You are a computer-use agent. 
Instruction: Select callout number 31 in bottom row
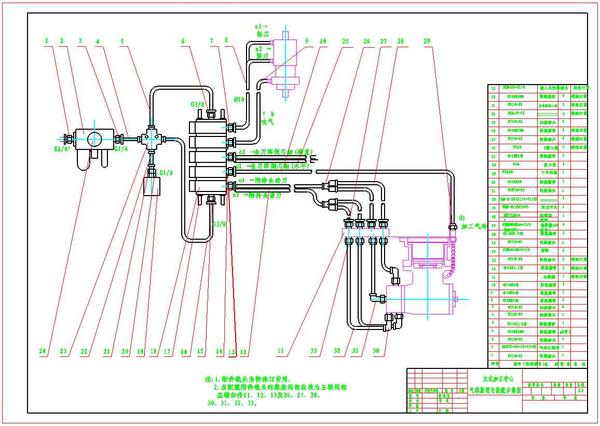tap(355, 351)
